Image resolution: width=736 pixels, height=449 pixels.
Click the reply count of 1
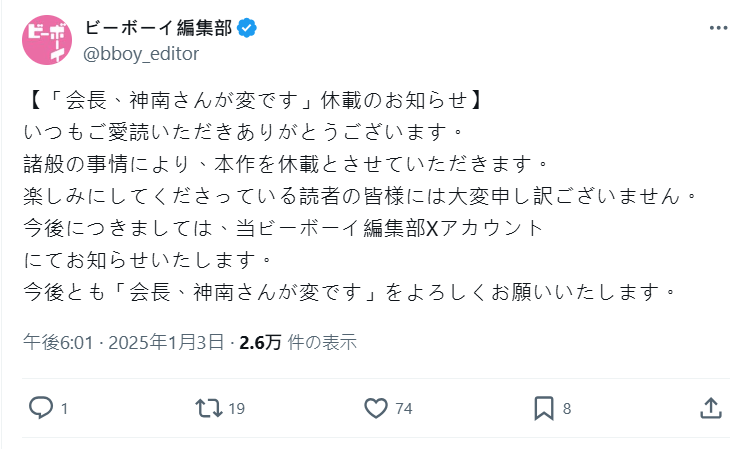tap(64, 408)
